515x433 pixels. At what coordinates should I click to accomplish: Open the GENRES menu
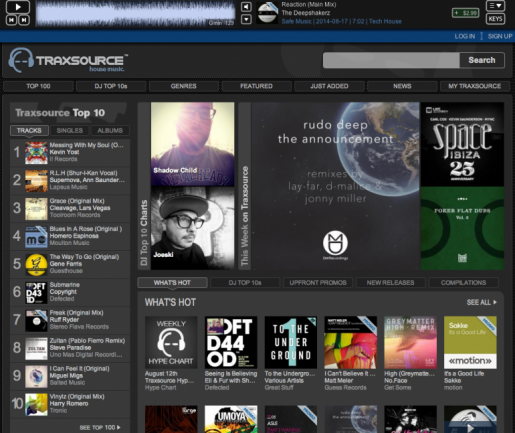tap(184, 86)
